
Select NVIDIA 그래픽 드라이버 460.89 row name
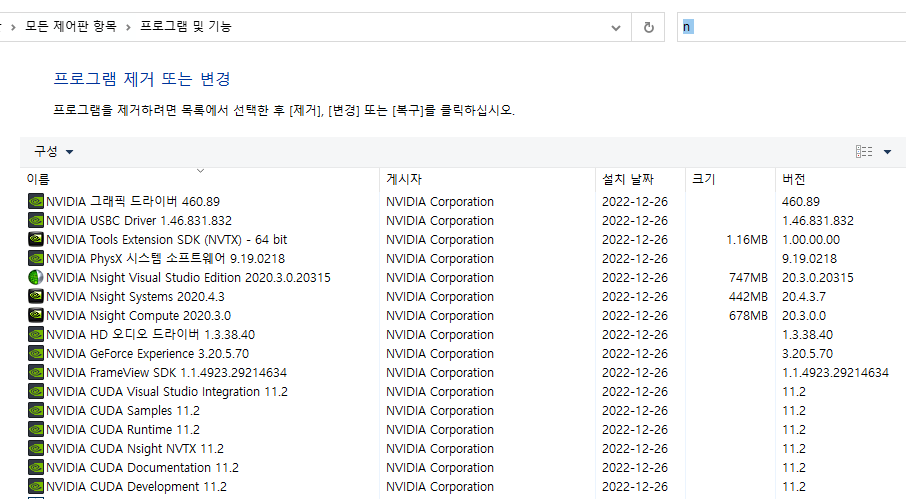coord(133,202)
